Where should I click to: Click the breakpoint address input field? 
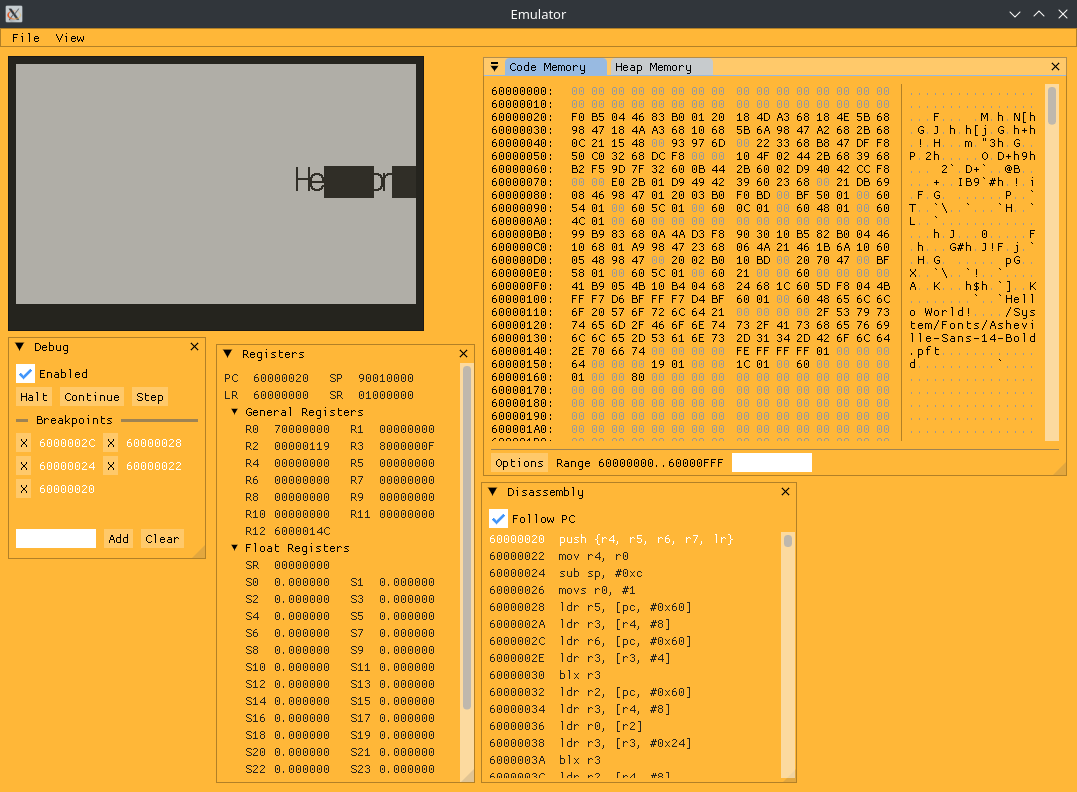pos(55,538)
